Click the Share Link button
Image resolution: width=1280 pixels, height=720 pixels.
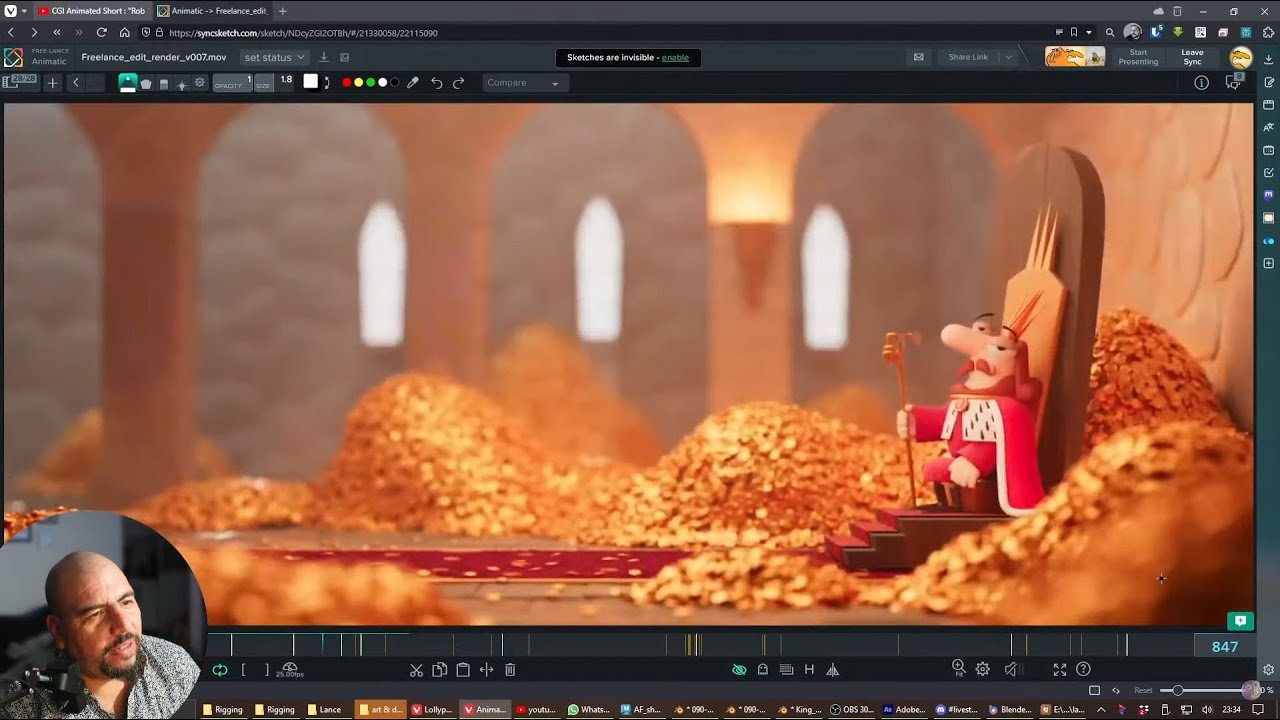coord(968,57)
